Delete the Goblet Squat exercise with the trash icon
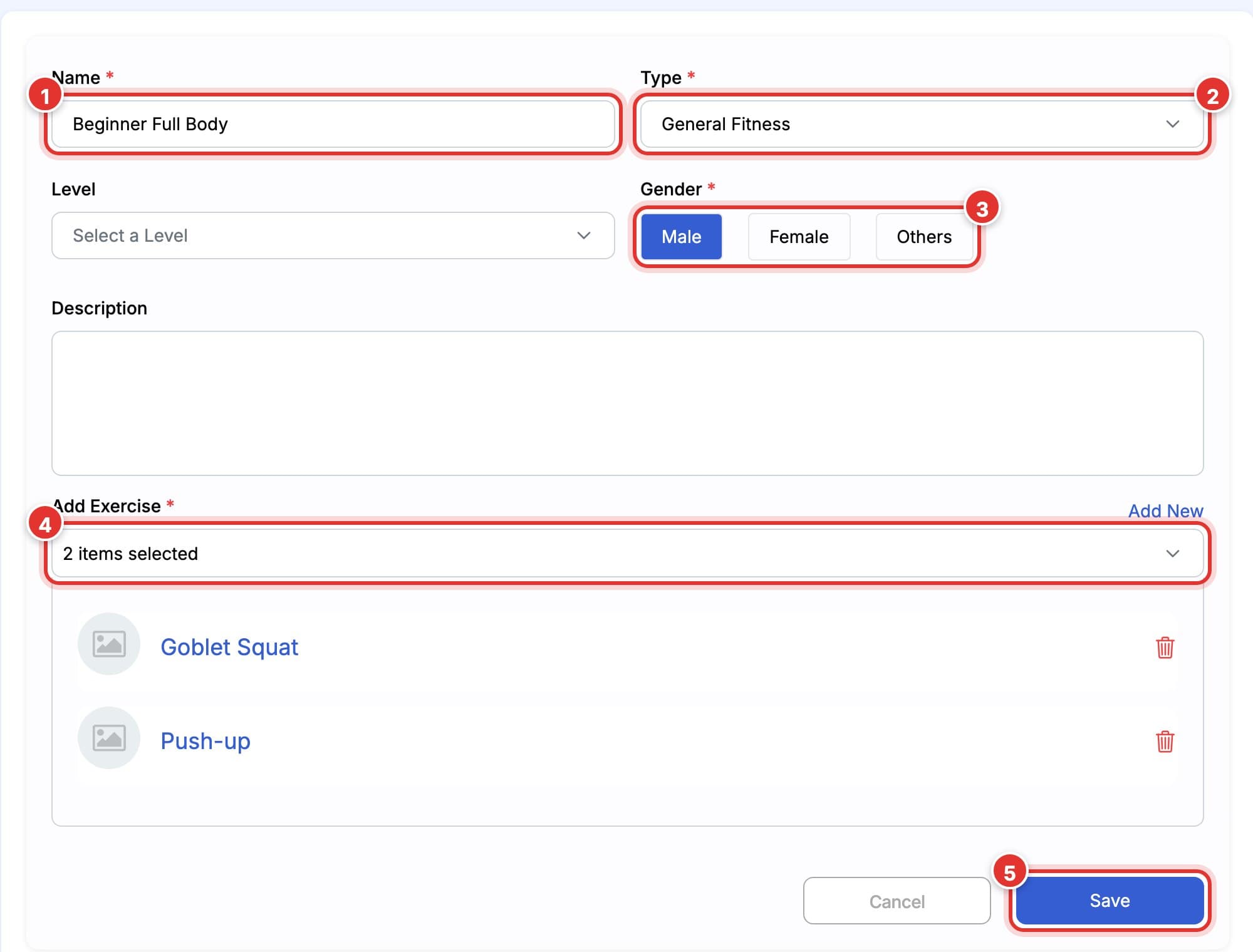The width and height of the screenshot is (1253, 952). coord(1165,648)
